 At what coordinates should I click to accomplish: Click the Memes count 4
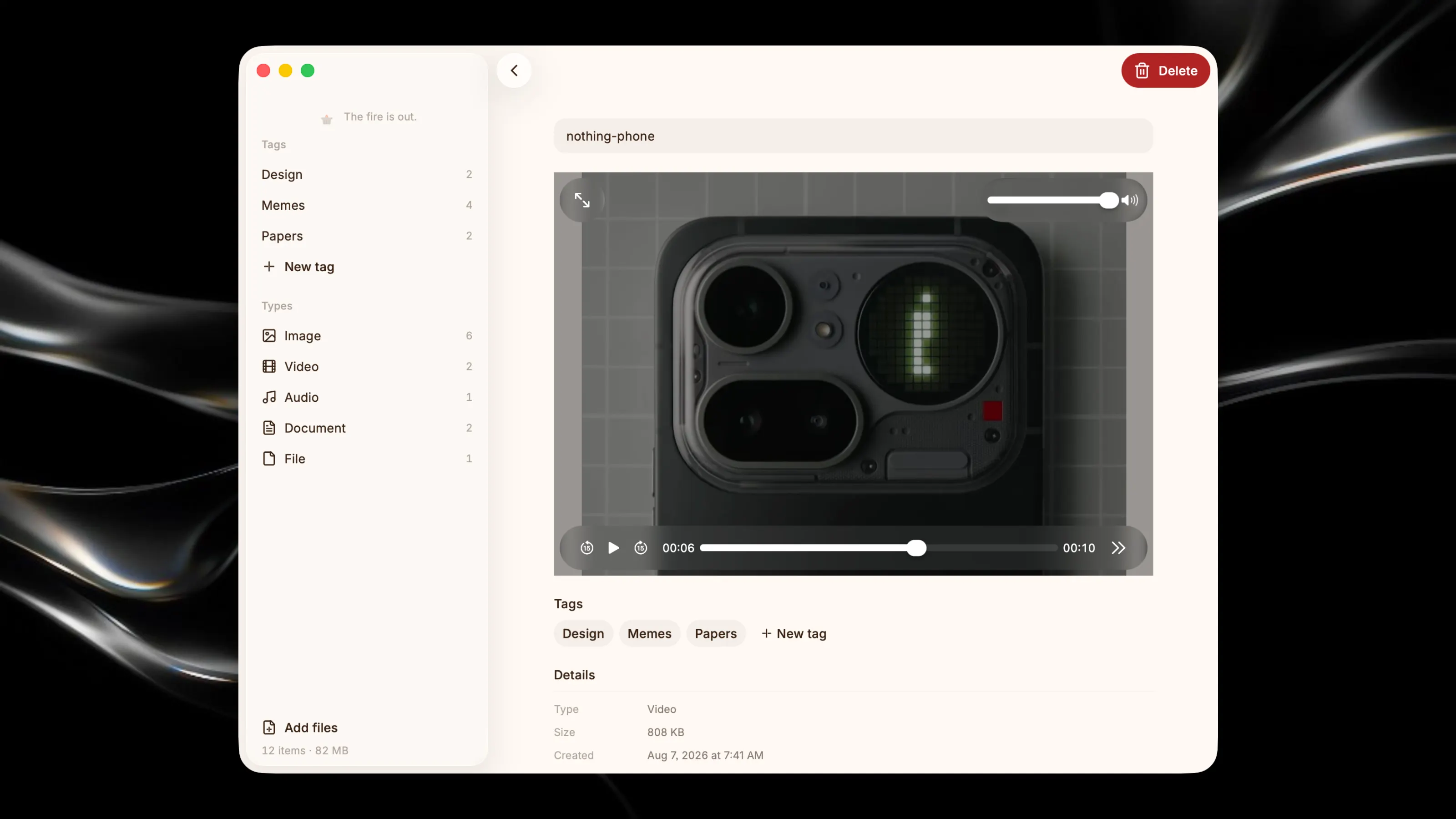(x=469, y=205)
